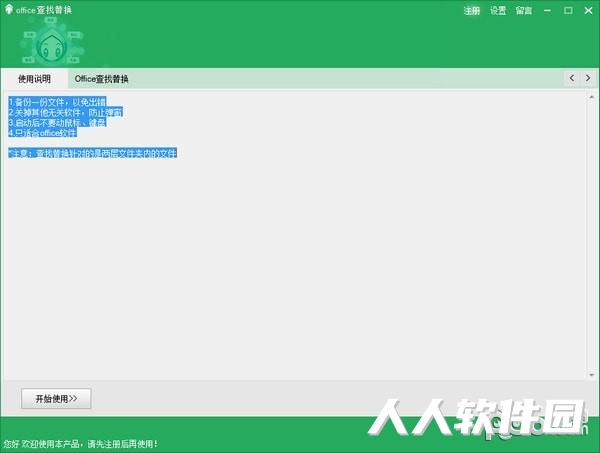This screenshot has height=453, width=600.
Task: Click the tab scroll right arrow
Action: 588,78
